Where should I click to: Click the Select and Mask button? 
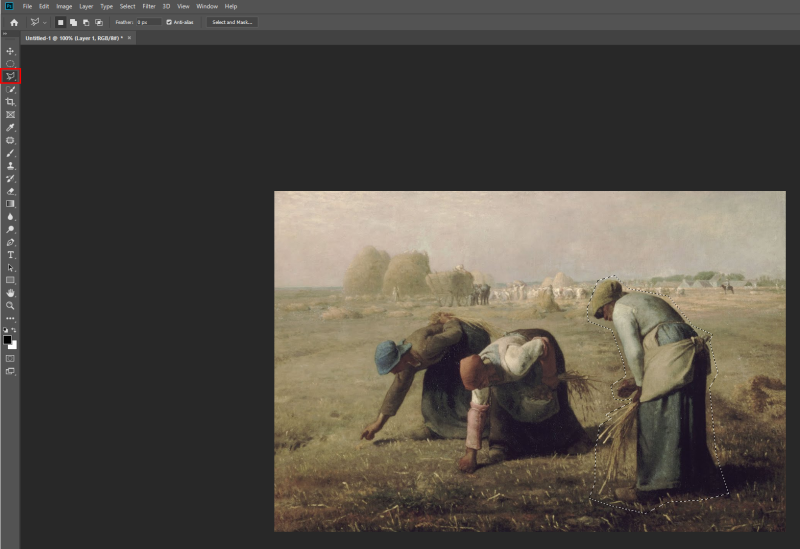click(x=232, y=22)
